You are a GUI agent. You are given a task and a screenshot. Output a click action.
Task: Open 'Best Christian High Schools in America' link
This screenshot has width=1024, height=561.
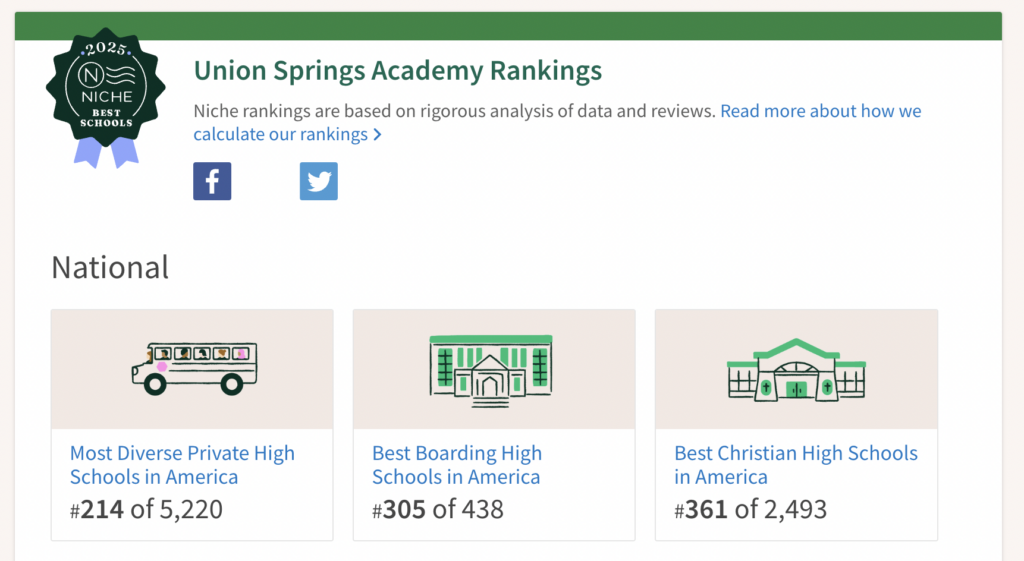pos(796,464)
